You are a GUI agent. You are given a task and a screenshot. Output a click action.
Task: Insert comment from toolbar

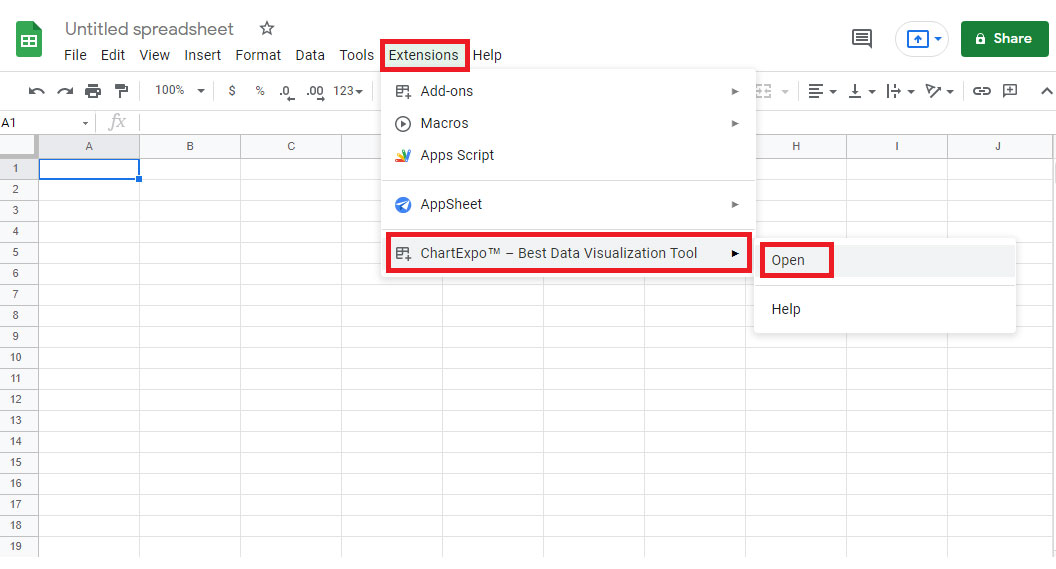(1010, 91)
